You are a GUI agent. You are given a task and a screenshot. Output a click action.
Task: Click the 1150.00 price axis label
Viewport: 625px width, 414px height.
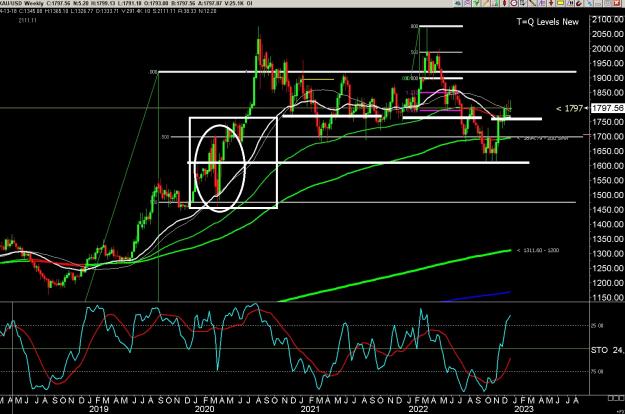[608, 298]
